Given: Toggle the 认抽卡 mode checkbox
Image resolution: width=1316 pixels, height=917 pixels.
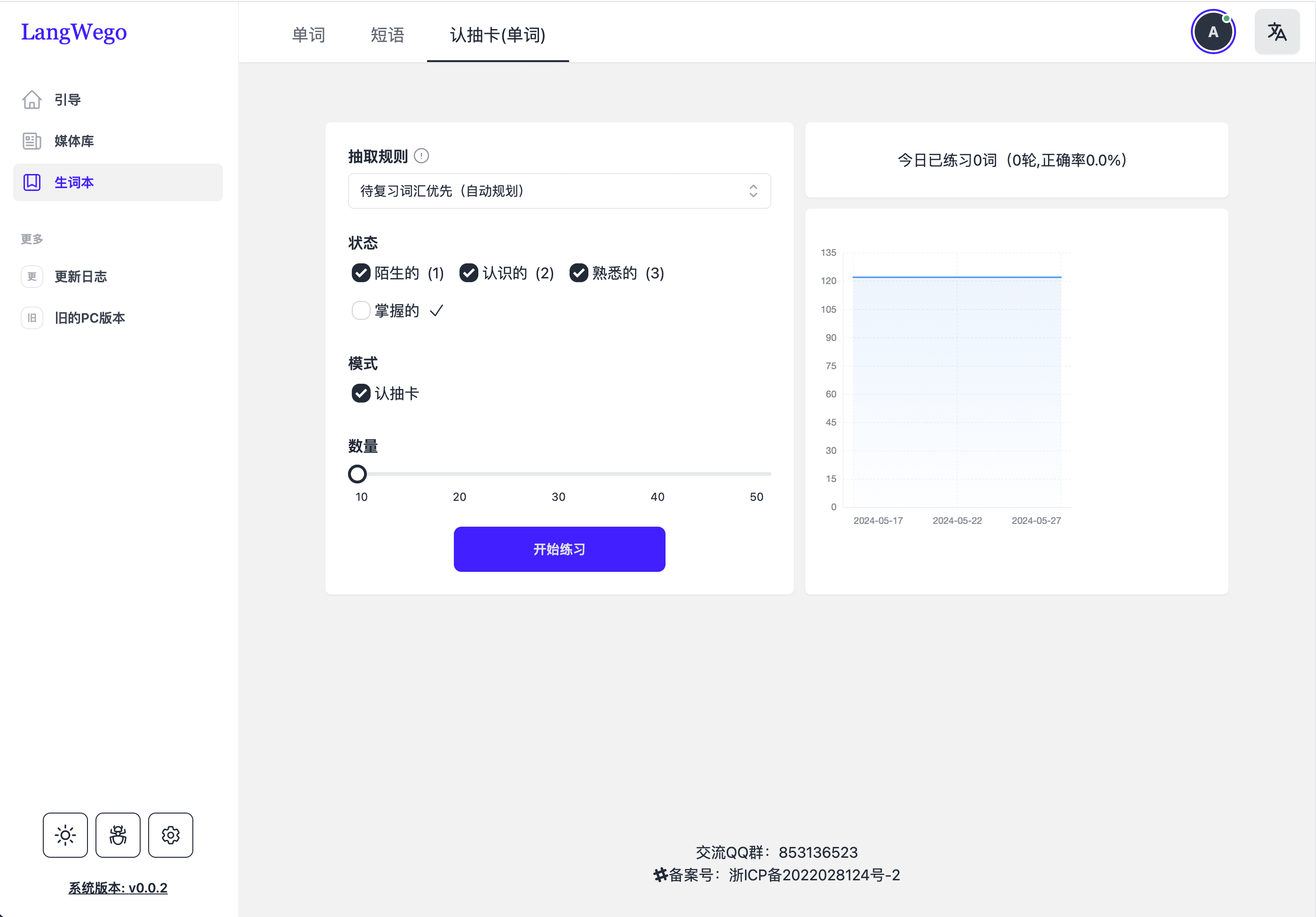Looking at the screenshot, I should [x=361, y=393].
